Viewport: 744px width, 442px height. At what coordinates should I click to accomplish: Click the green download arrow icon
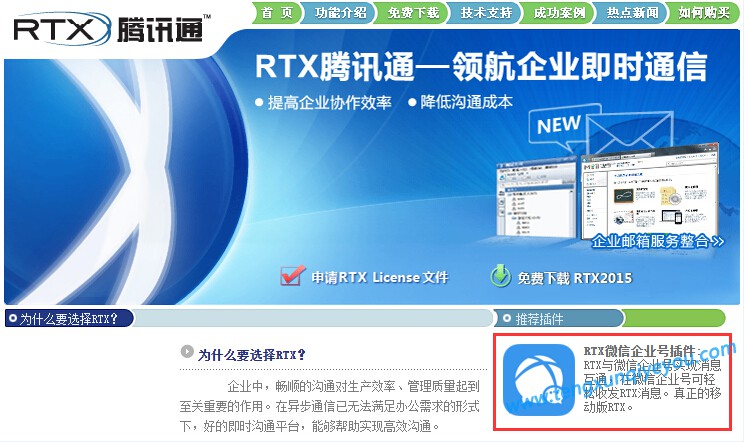point(501,276)
